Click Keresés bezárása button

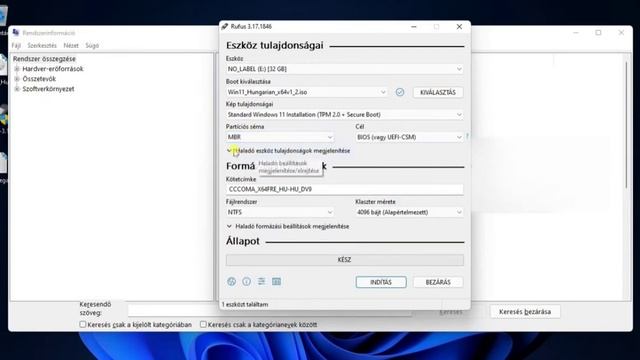pyautogui.click(x=525, y=312)
